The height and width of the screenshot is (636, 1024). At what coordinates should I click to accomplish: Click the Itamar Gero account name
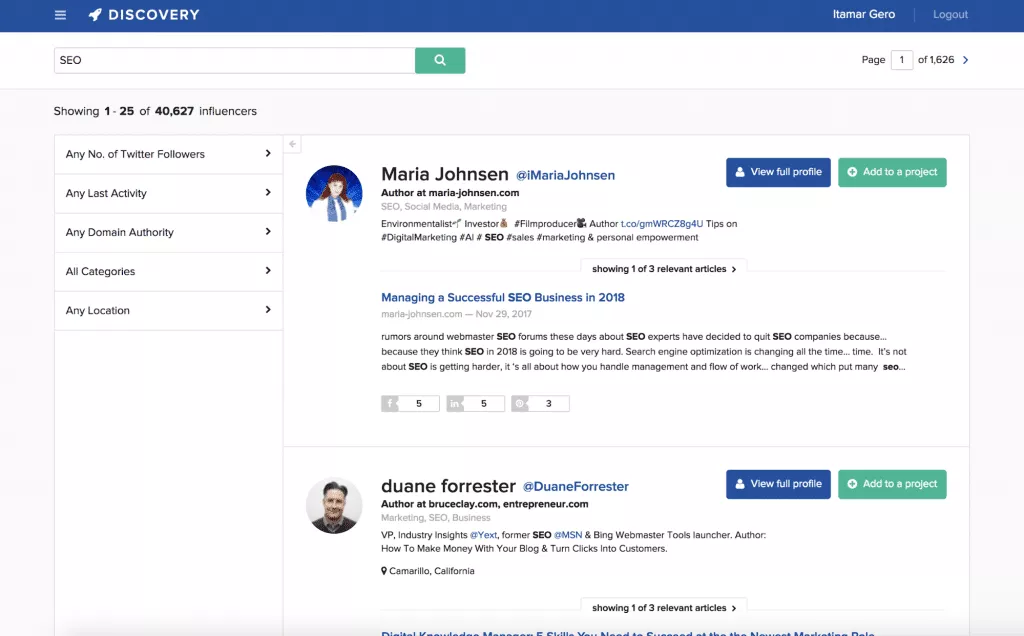864,14
